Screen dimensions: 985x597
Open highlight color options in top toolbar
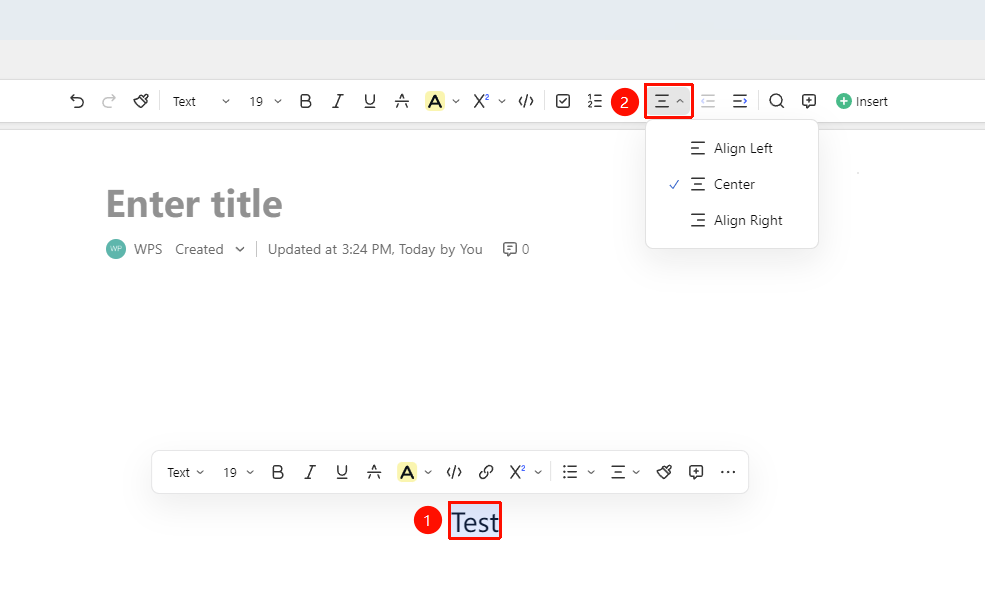coord(456,102)
